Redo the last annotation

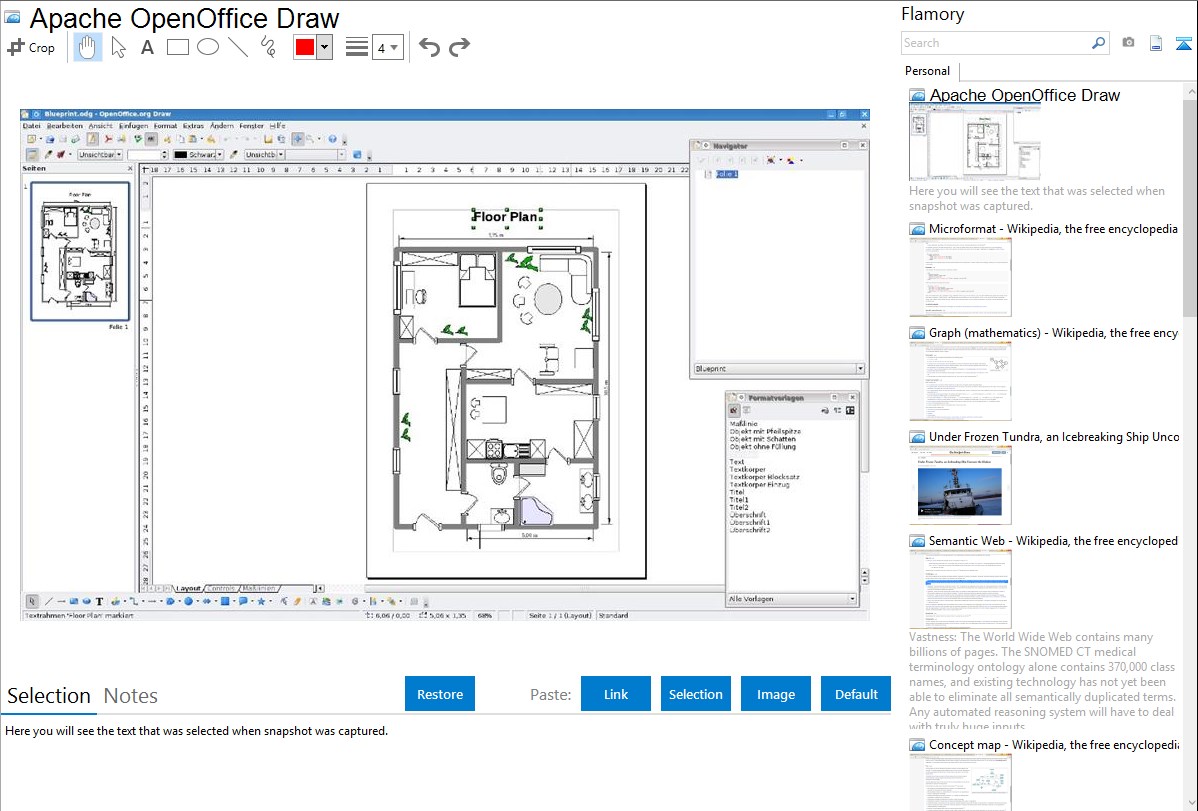pyautogui.click(x=459, y=47)
